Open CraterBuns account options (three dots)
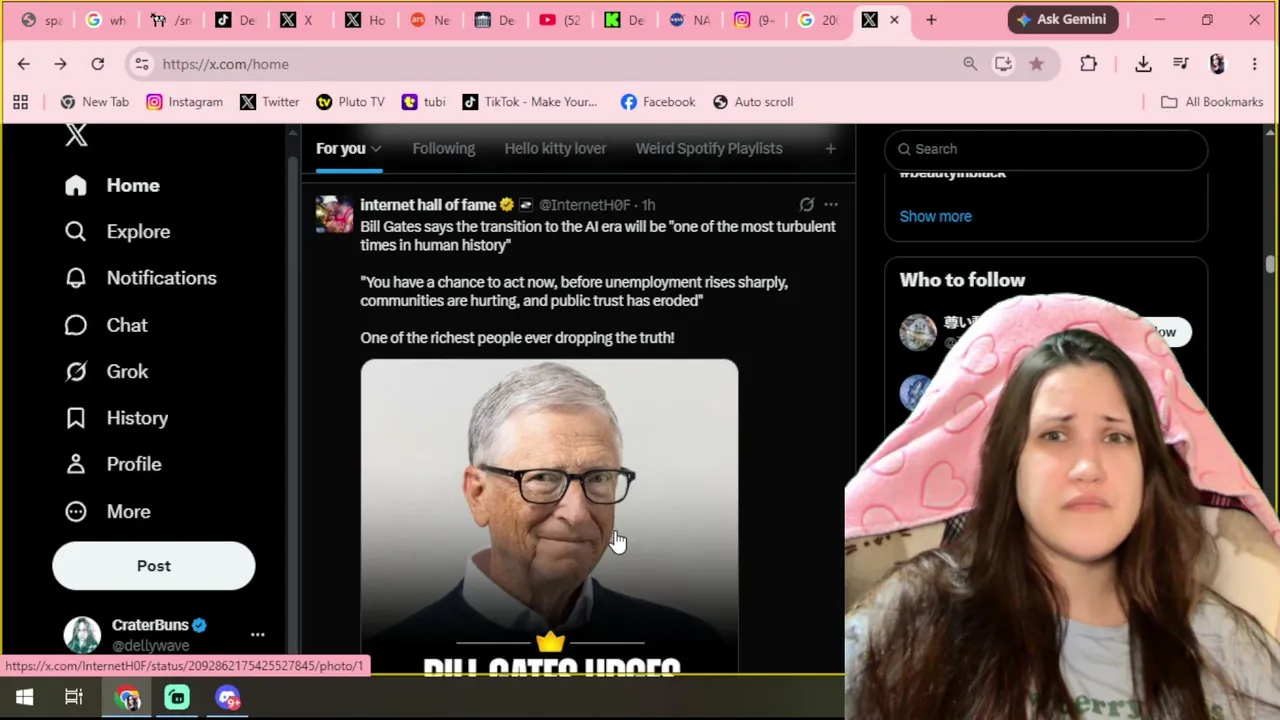 coord(257,635)
